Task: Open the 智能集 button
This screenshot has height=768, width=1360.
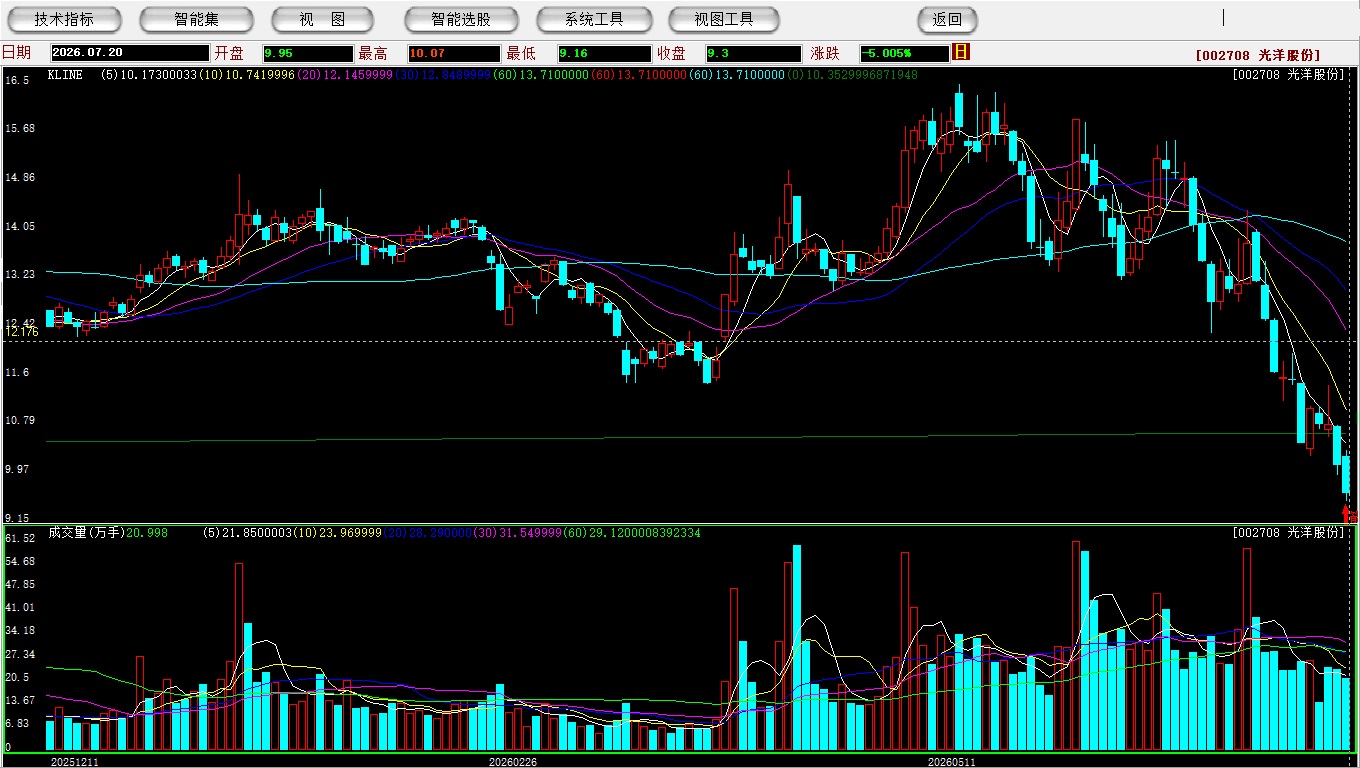Action: point(196,19)
